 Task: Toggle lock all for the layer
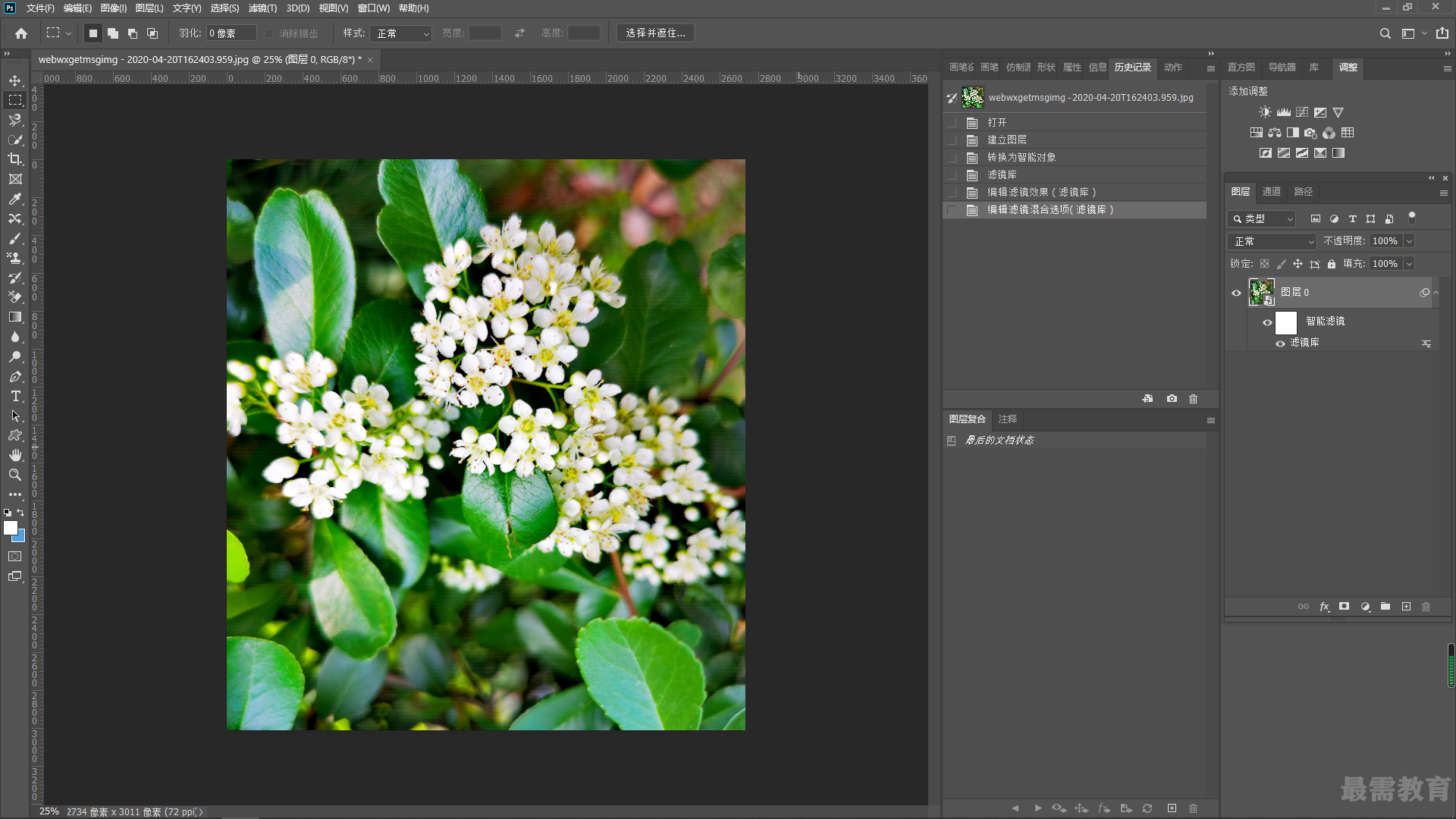click(1332, 264)
